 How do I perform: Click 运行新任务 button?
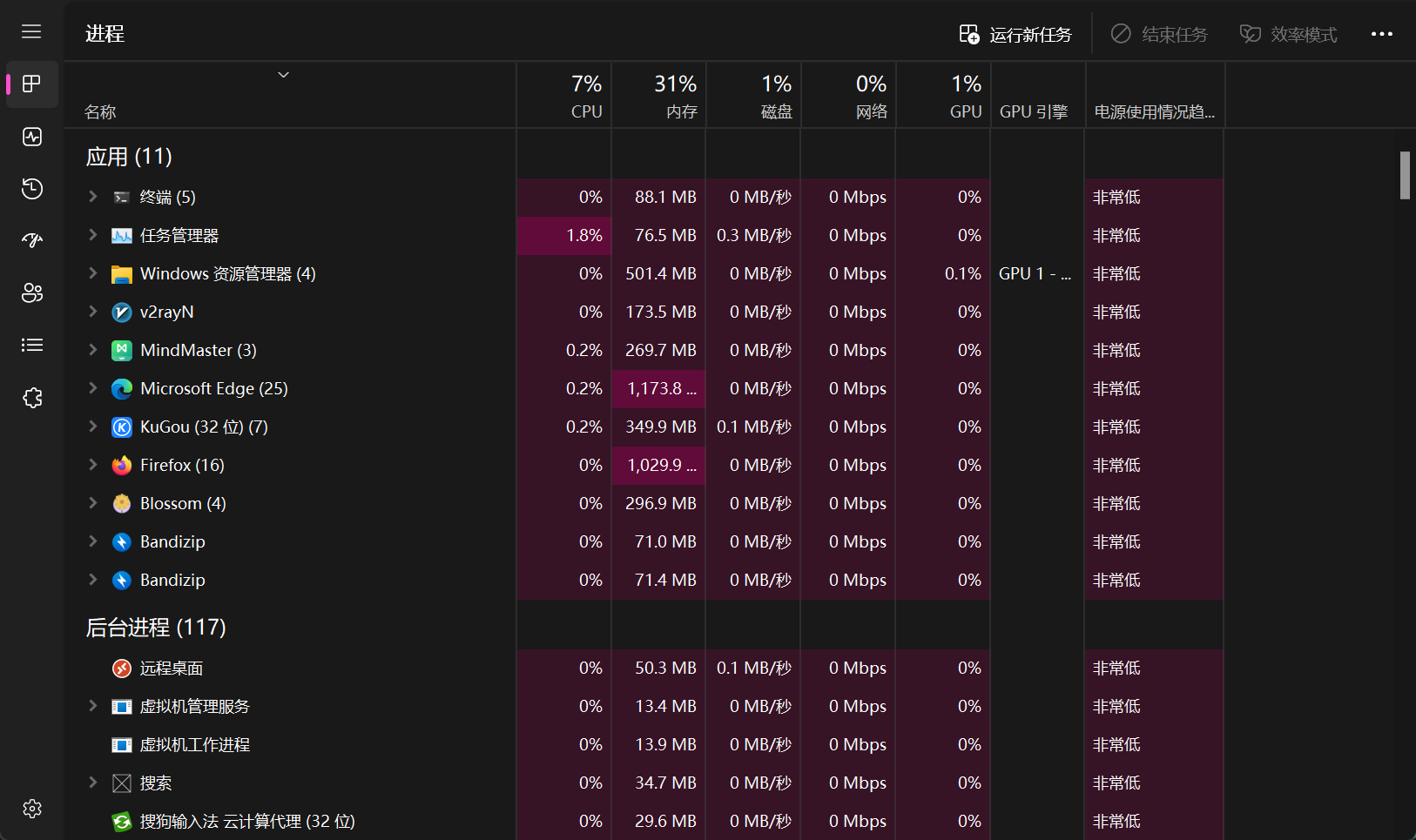click(x=1015, y=34)
